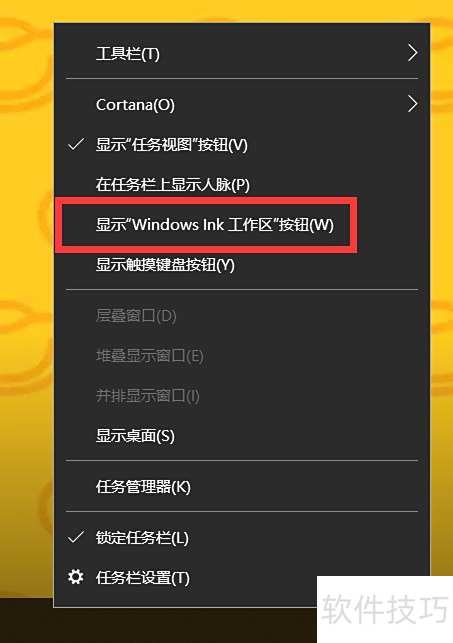Expand the Cortana(O) submenu arrow

pos(412,104)
